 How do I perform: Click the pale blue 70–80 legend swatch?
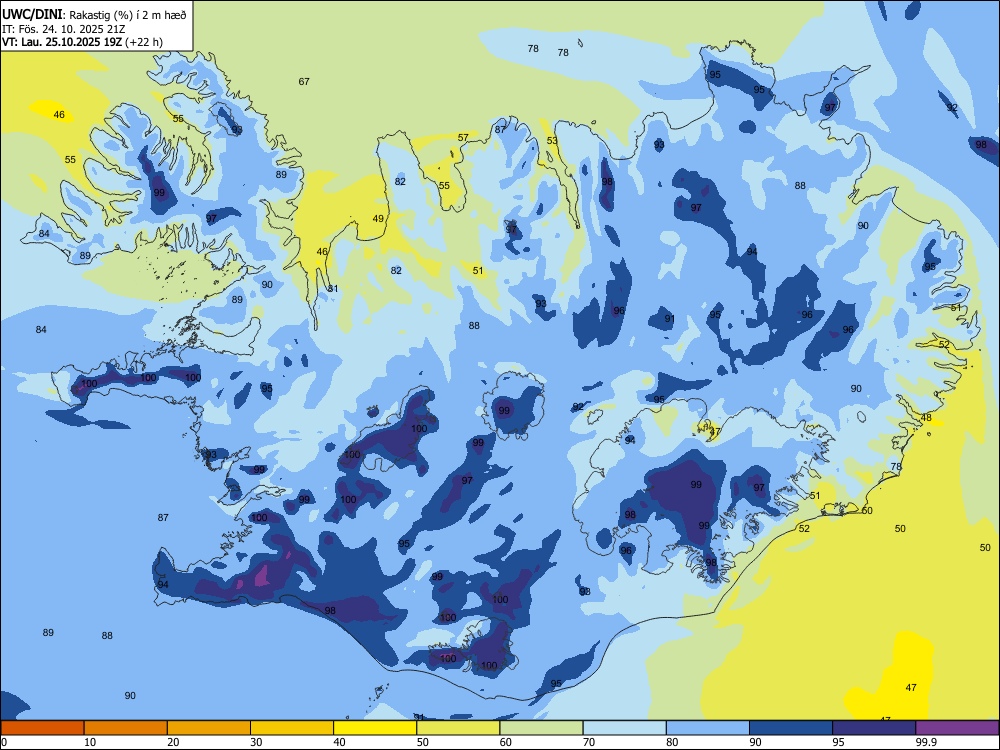click(624, 728)
